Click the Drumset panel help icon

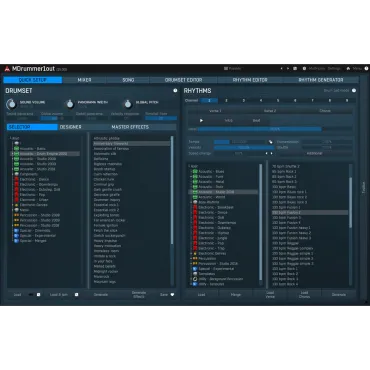point(175,90)
